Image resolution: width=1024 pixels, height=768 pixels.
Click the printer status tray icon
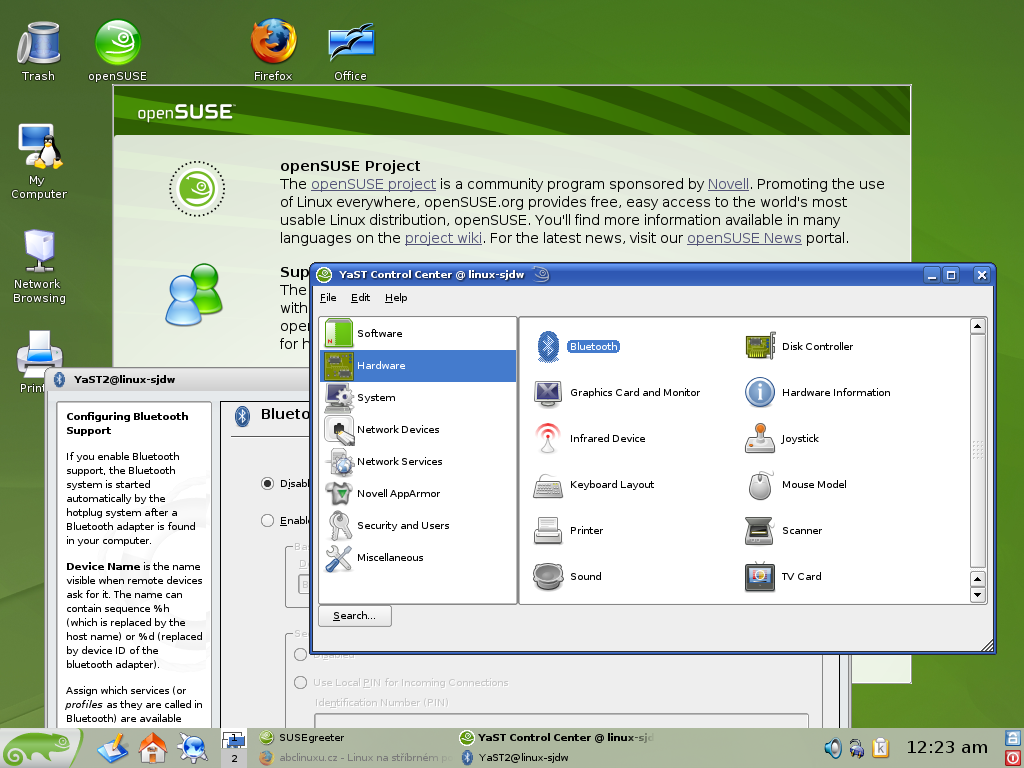pos(857,748)
